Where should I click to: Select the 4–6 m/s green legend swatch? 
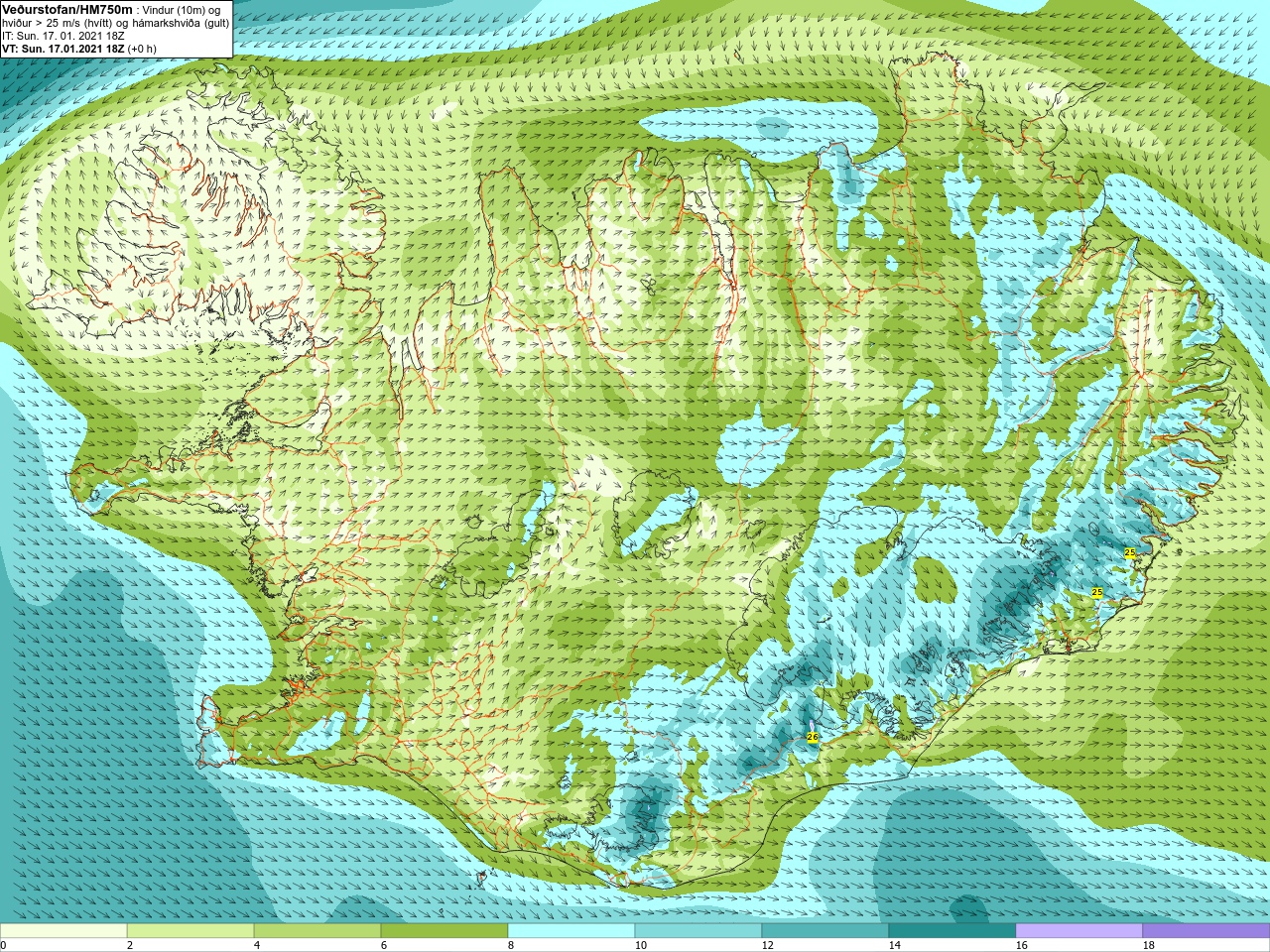point(317,931)
